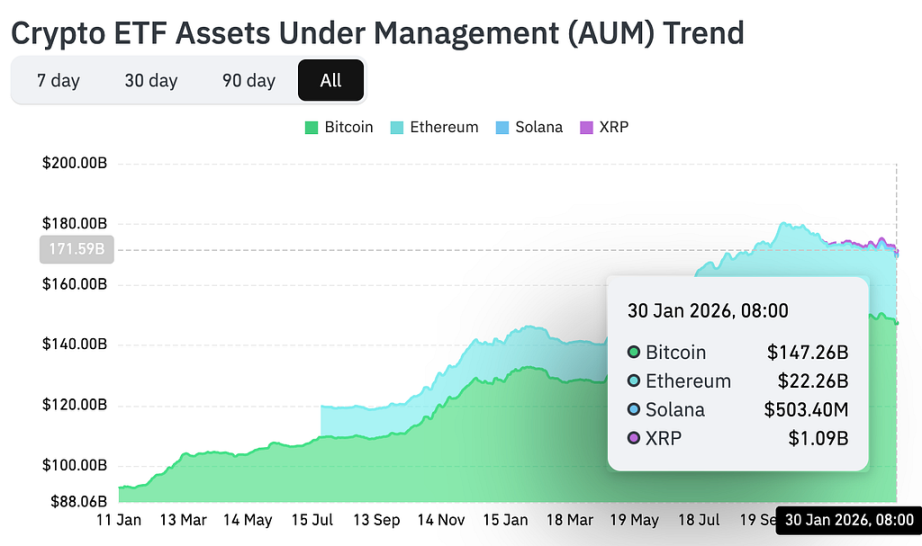Click the green Bitcoin legend swatch
922x546 pixels.
click(311, 128)
